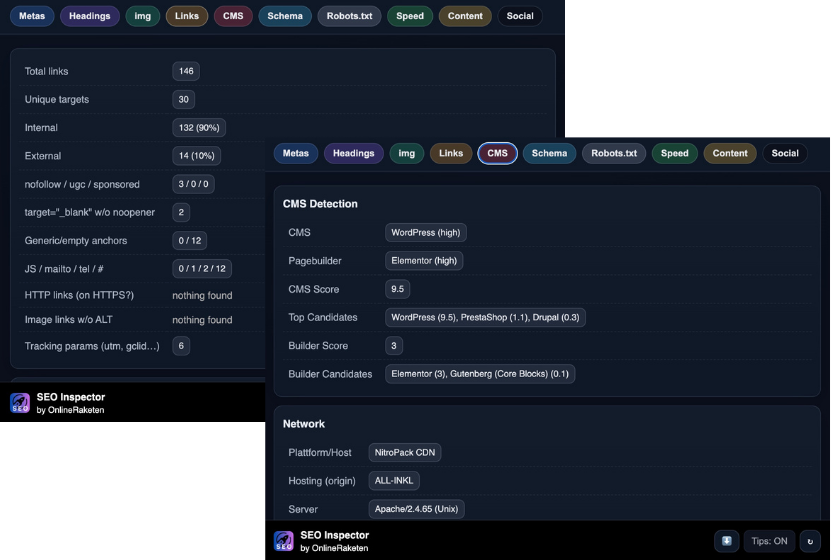831x560 pixels.
Task: Open the Schema tab in the front window
Action: pyautogui.click(x=550, y=153)
